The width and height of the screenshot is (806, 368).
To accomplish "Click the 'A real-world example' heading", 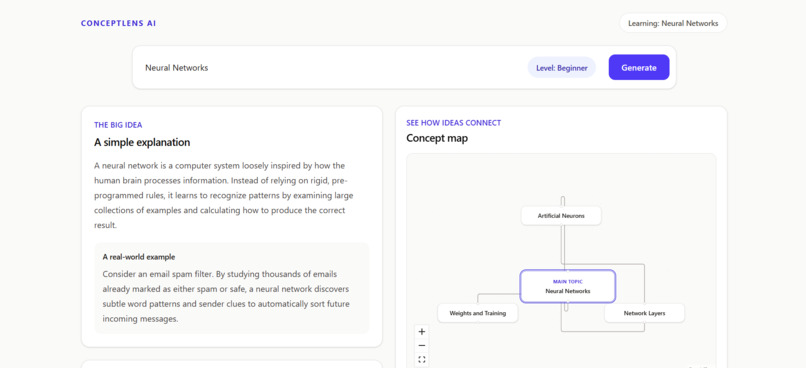I will [x=139, y=257].
